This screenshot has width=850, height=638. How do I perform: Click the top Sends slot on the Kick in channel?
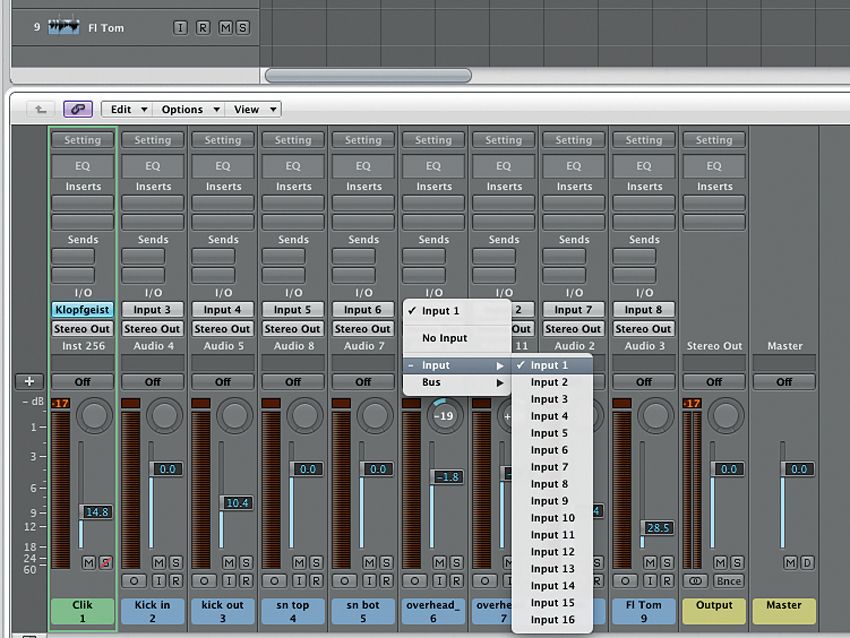[x=152, y=257]
